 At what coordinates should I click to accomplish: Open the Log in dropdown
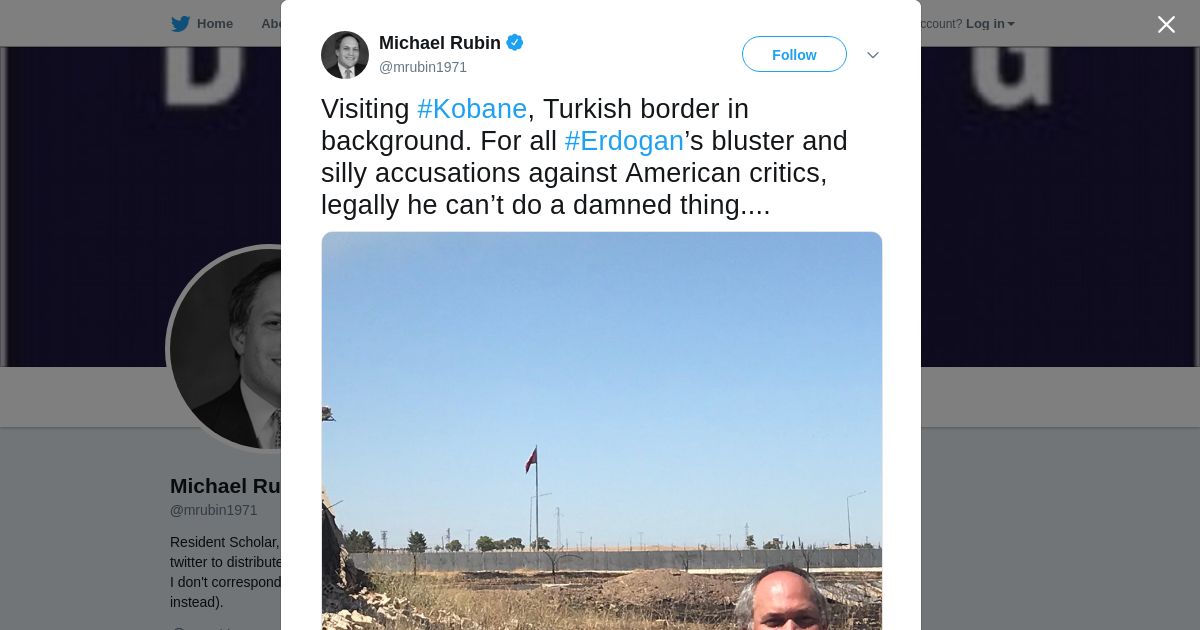click(x=989, y=24)
